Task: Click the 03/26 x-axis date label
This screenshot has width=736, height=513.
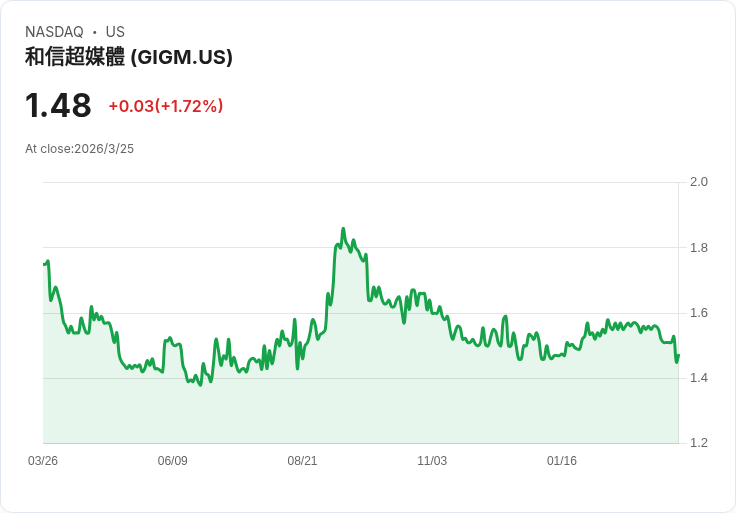Action: pyautogui.click(x=43, y=461)
